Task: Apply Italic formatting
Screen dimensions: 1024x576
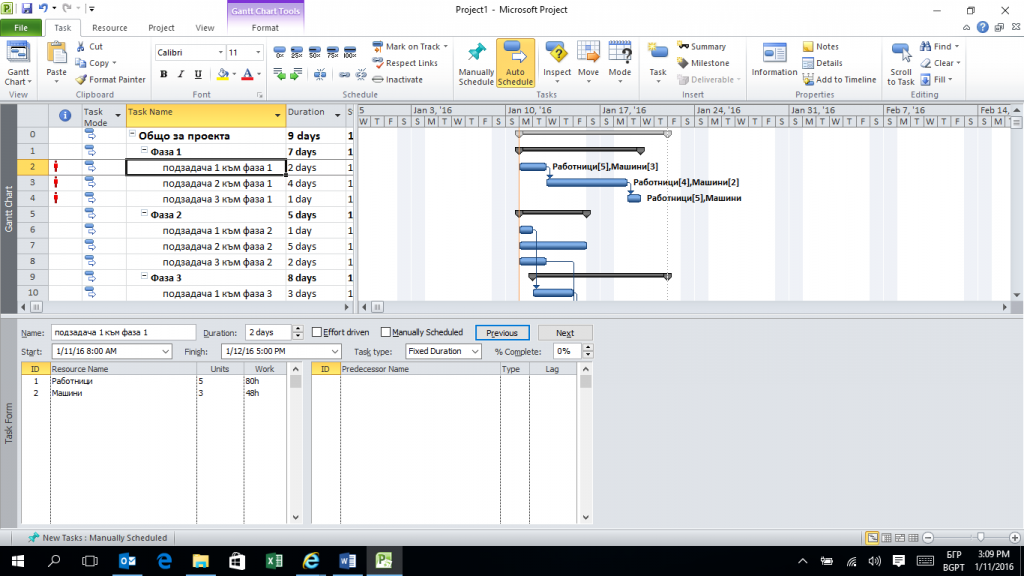Action: pyautogui.click(x=181, y=74)
